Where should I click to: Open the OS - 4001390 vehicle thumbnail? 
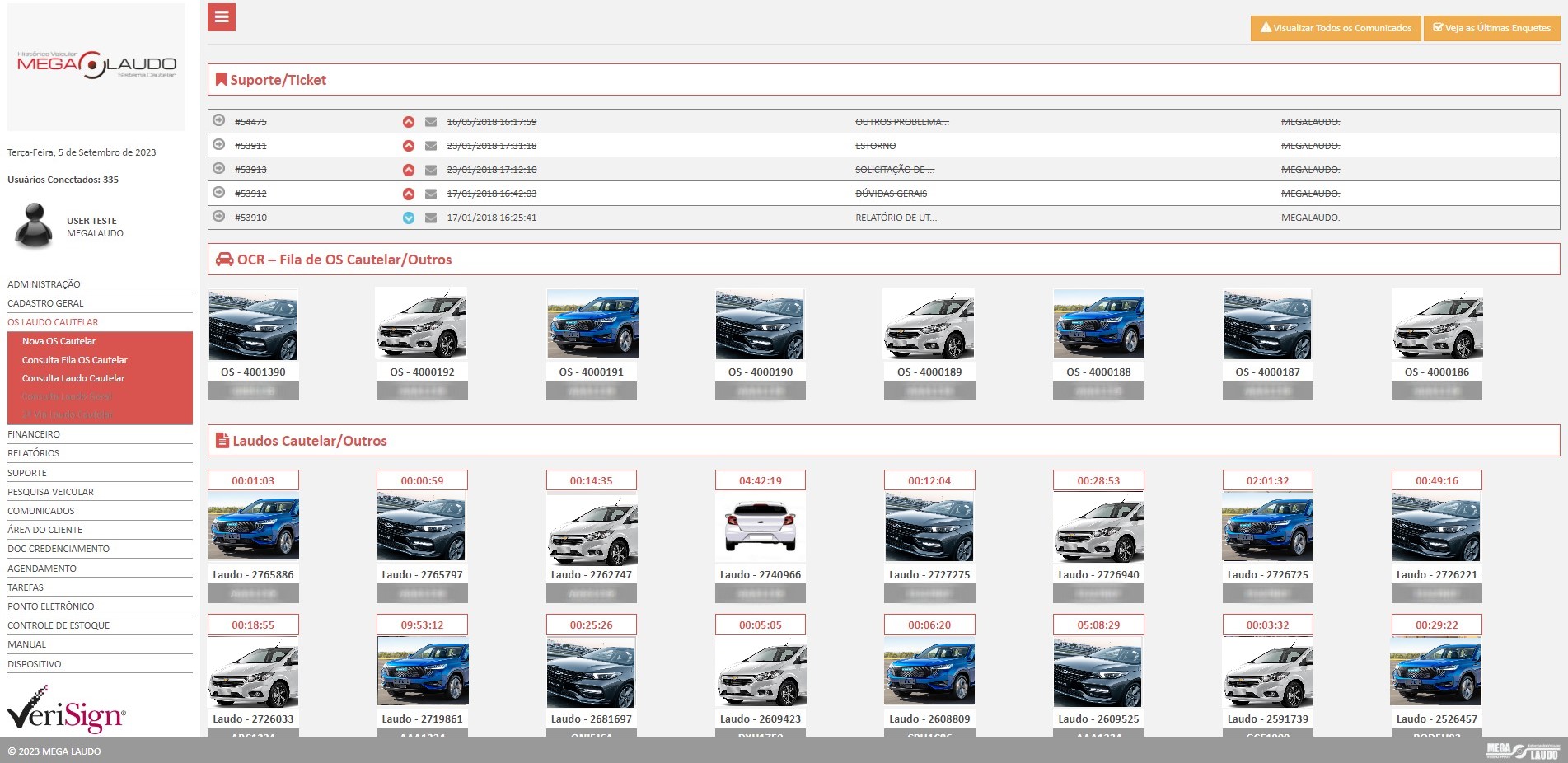tap(253, 325)
